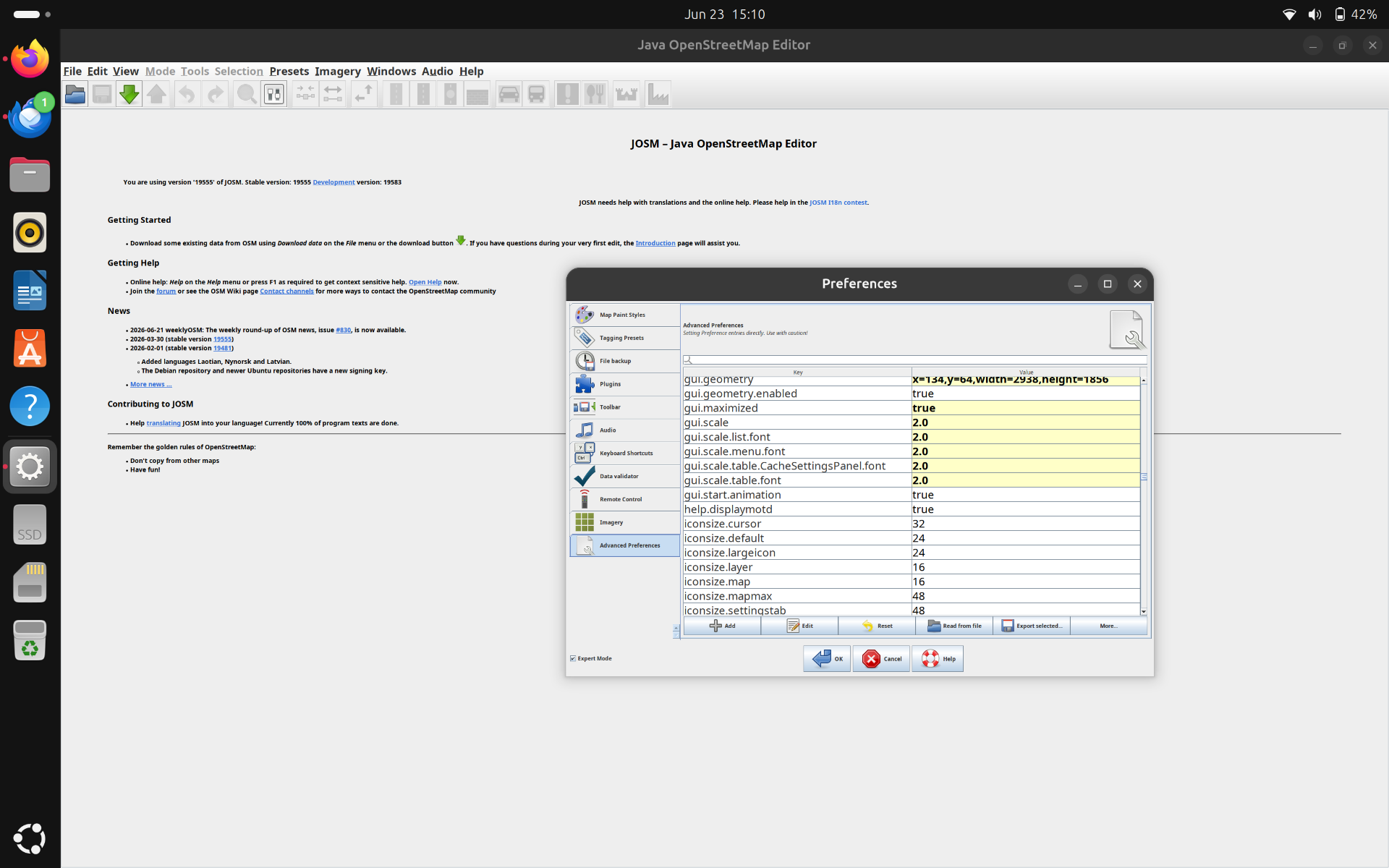Viewport: 1389px width, 868px height.
Task: Open the Presets menu
Action: pos(289,71)
